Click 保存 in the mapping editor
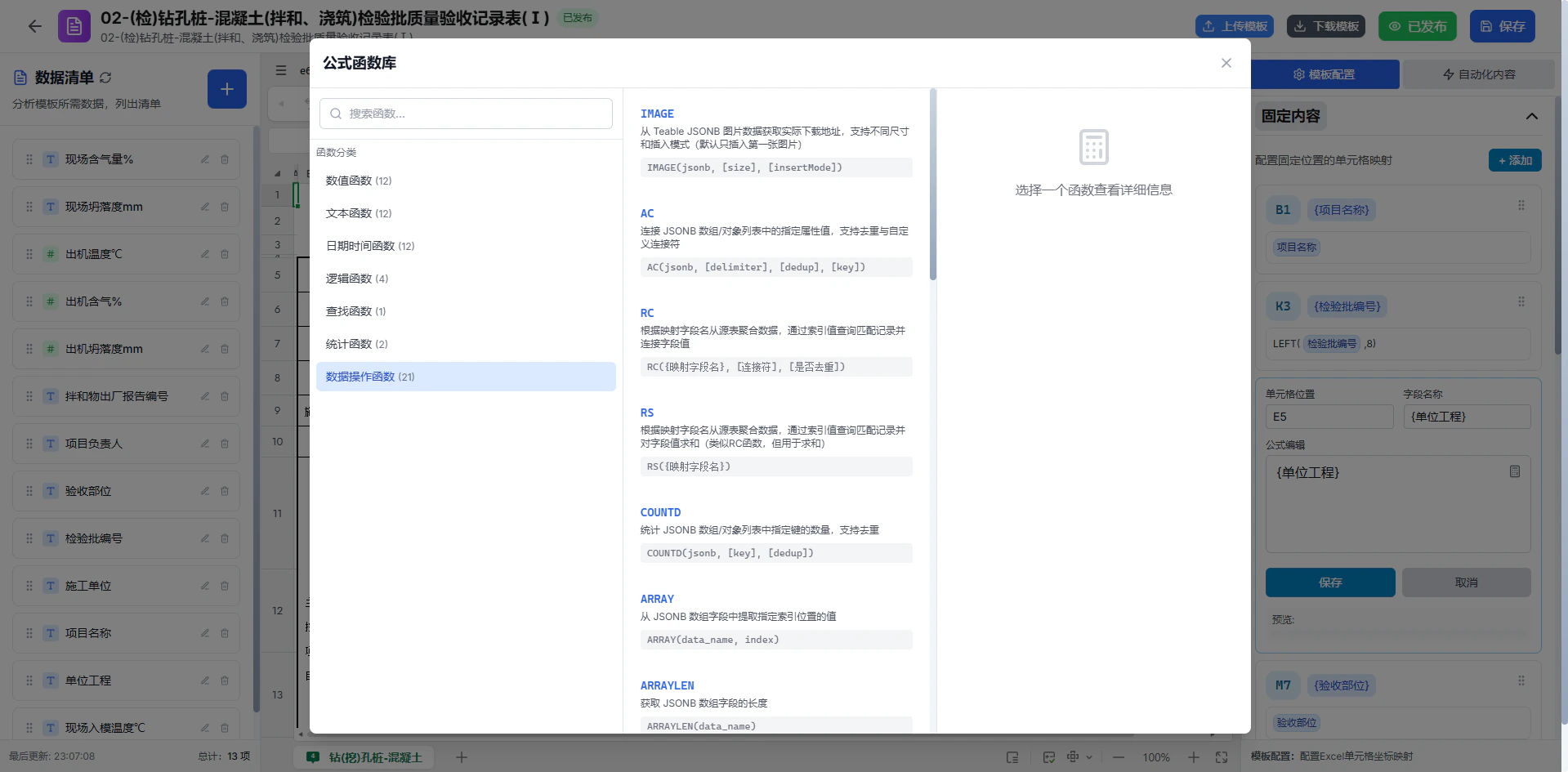The width and height of the screenshot is (1568, 772). [x=1330, y=582]
